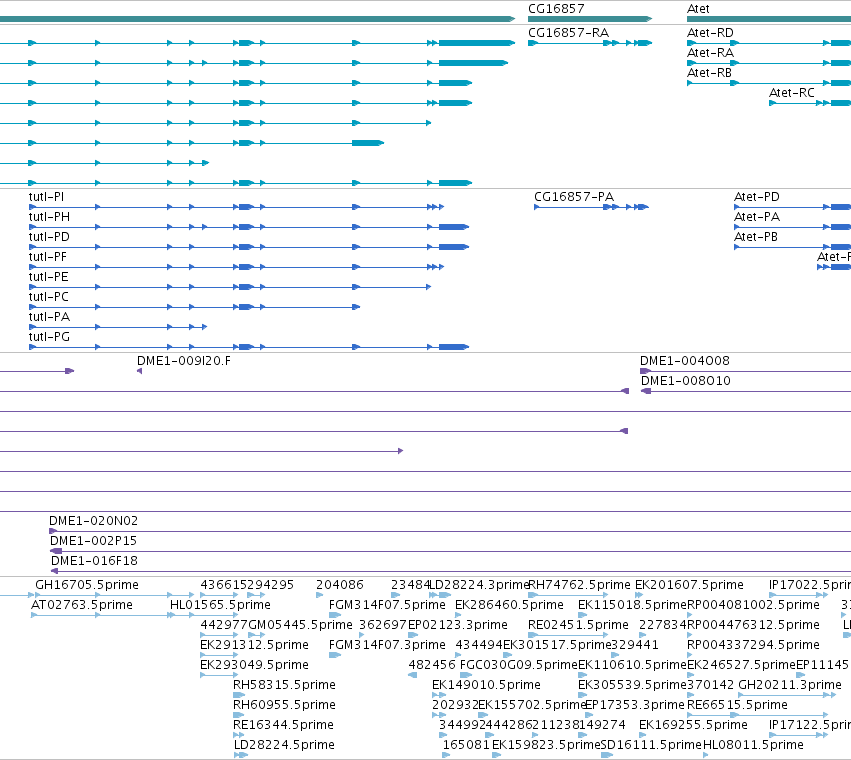Viewport: 851px width, 760px height.
Task: Open EST RE02451.5prime
Action: pos(578,625)
